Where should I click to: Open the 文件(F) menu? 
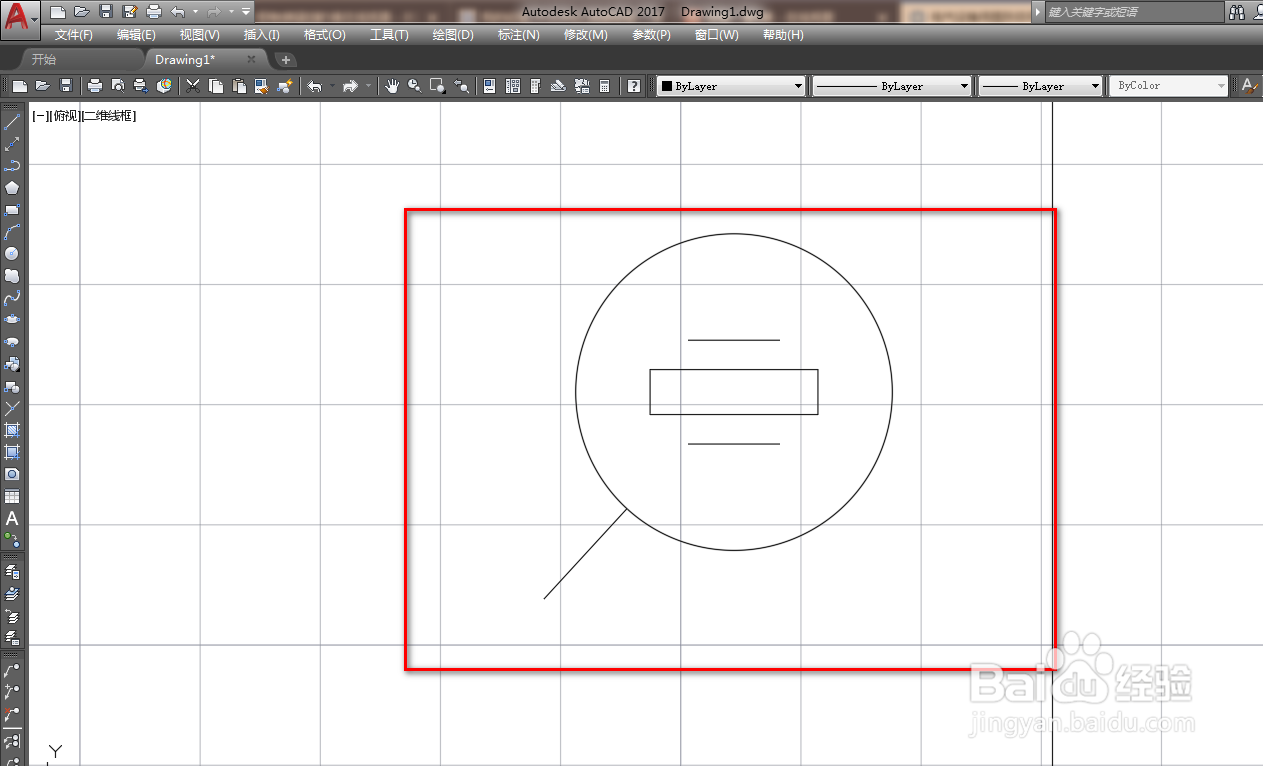(74, 34)
